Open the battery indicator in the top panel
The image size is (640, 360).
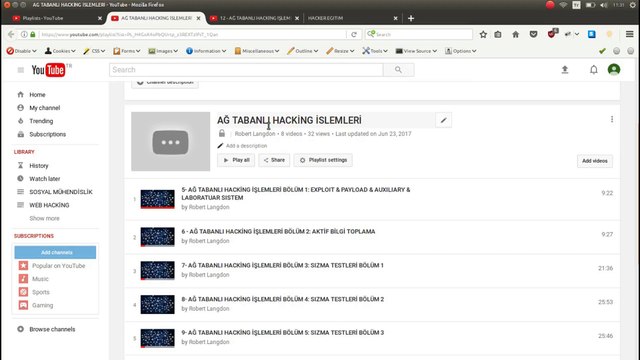[x=590, y=5]
